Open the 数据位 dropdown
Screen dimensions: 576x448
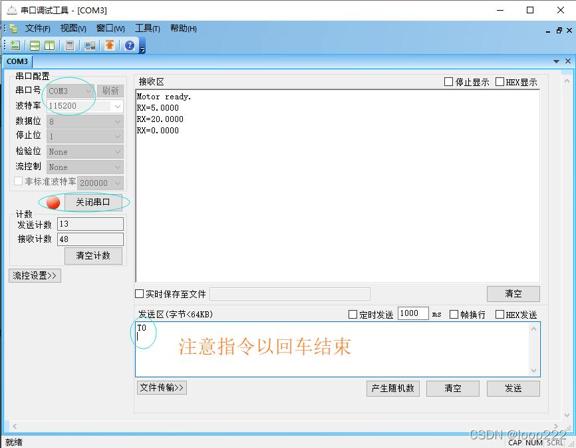(85, 122)
